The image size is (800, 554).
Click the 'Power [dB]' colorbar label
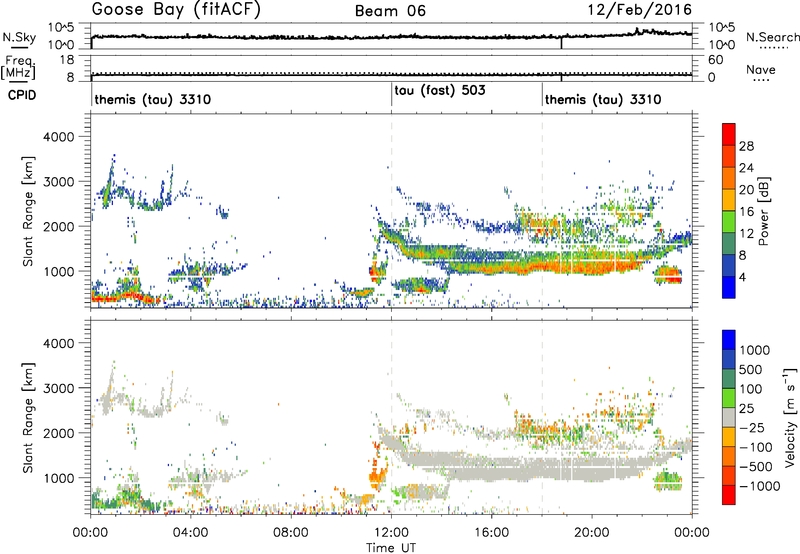click(763, 211)
